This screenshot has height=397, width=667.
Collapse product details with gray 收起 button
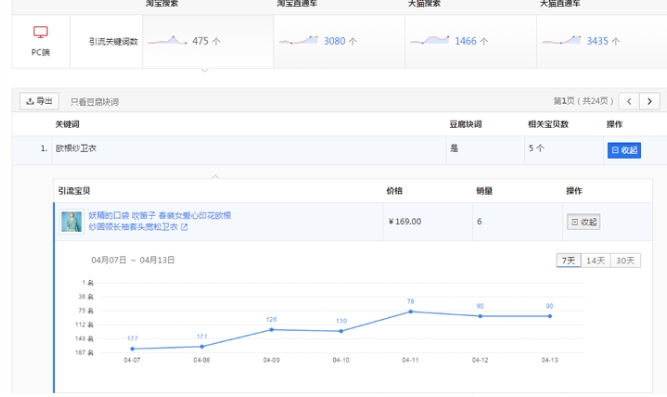click(583, 222)
